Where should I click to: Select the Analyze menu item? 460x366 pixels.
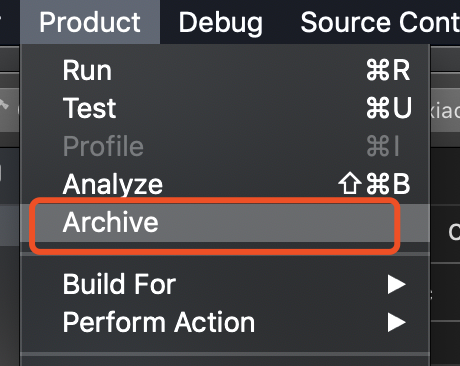[225, 184]
